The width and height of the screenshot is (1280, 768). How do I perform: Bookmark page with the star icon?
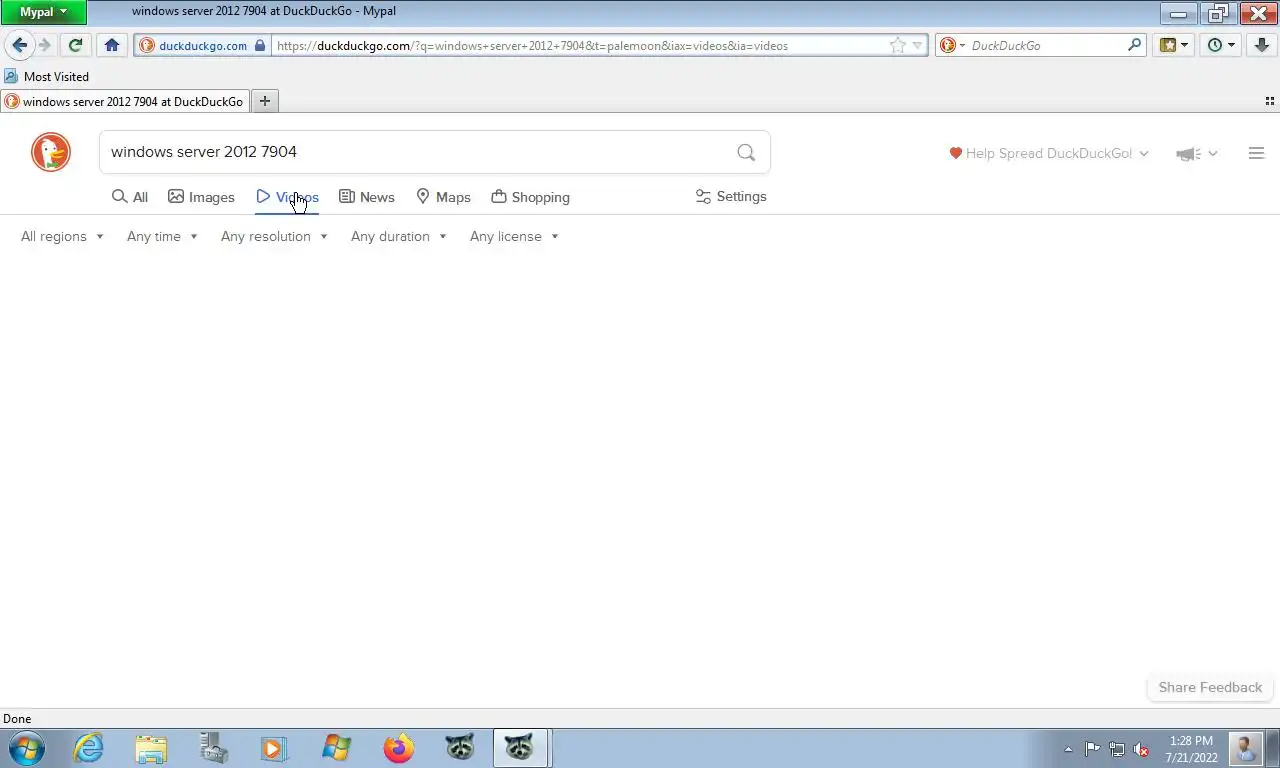click(x=898, y=45)
